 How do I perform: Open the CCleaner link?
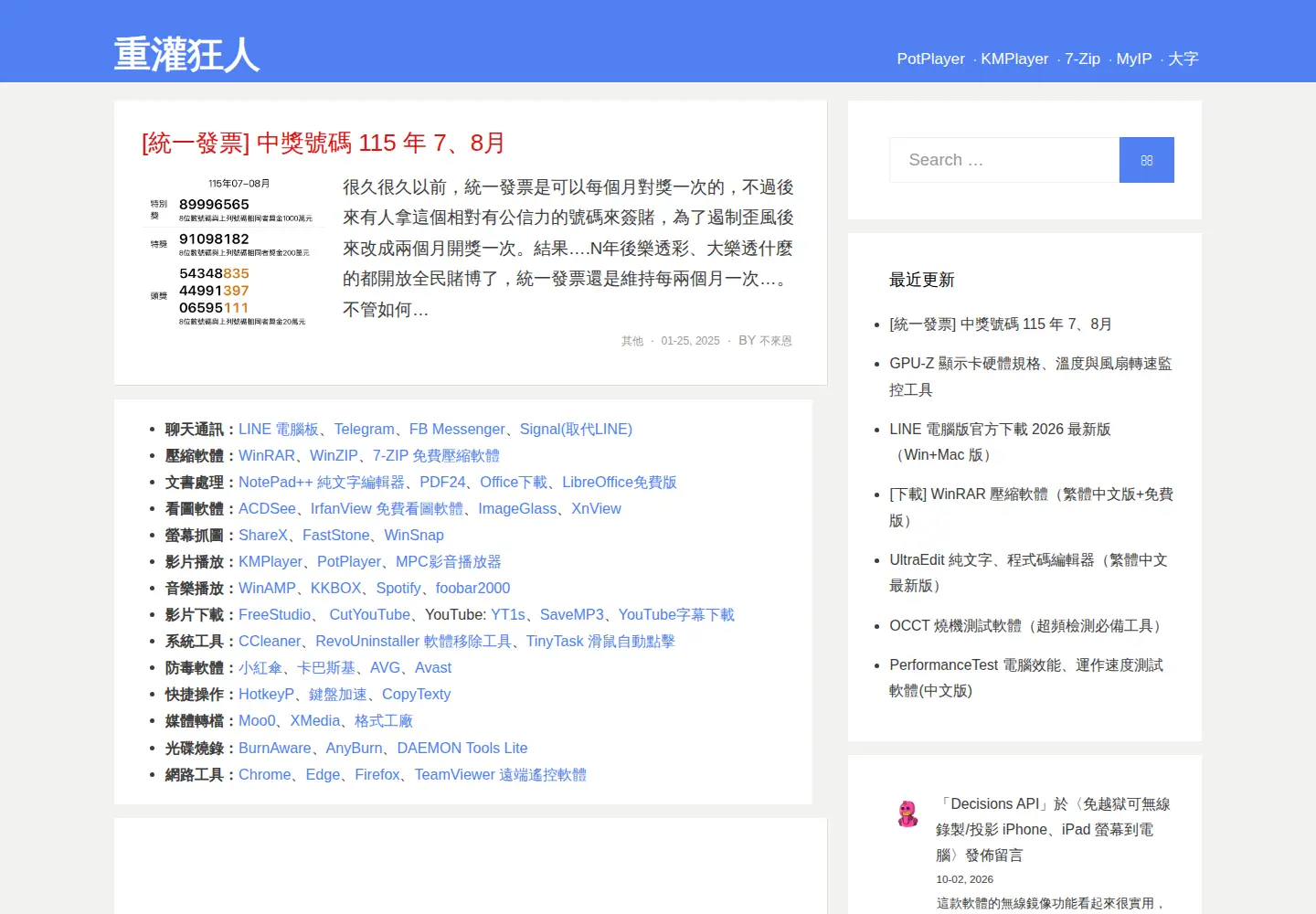point(270,641)
